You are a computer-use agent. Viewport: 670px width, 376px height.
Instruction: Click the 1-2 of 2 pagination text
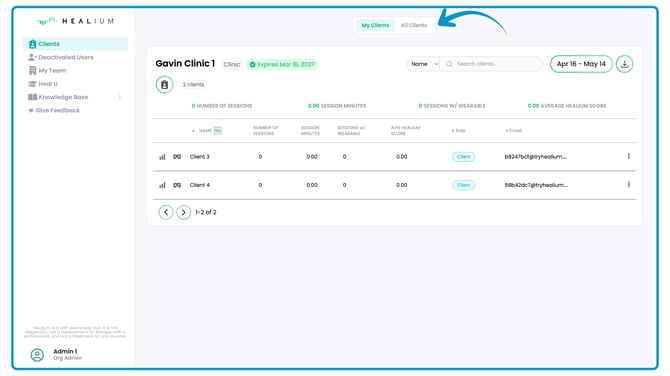coord(206,212)
